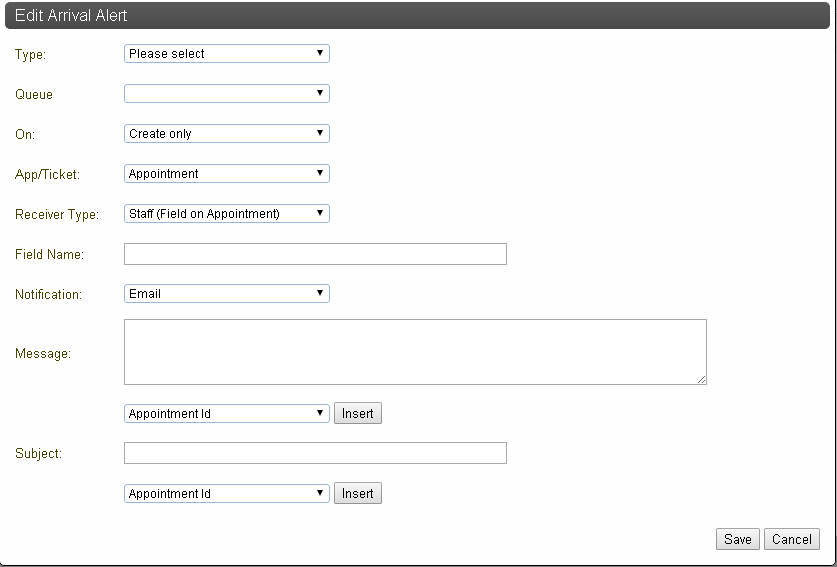Grab the Message box resize handle
Image resolution: width=837 pixels, height=567 pixels.
[x=701, y=379]
